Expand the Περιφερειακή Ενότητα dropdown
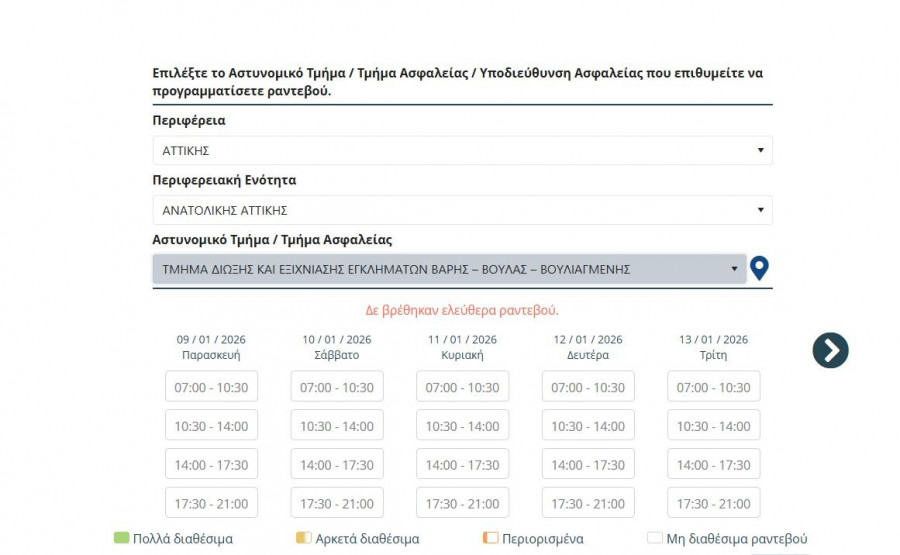Image resolution: width=900 pixels, height=555 pixels. (462, 211)
